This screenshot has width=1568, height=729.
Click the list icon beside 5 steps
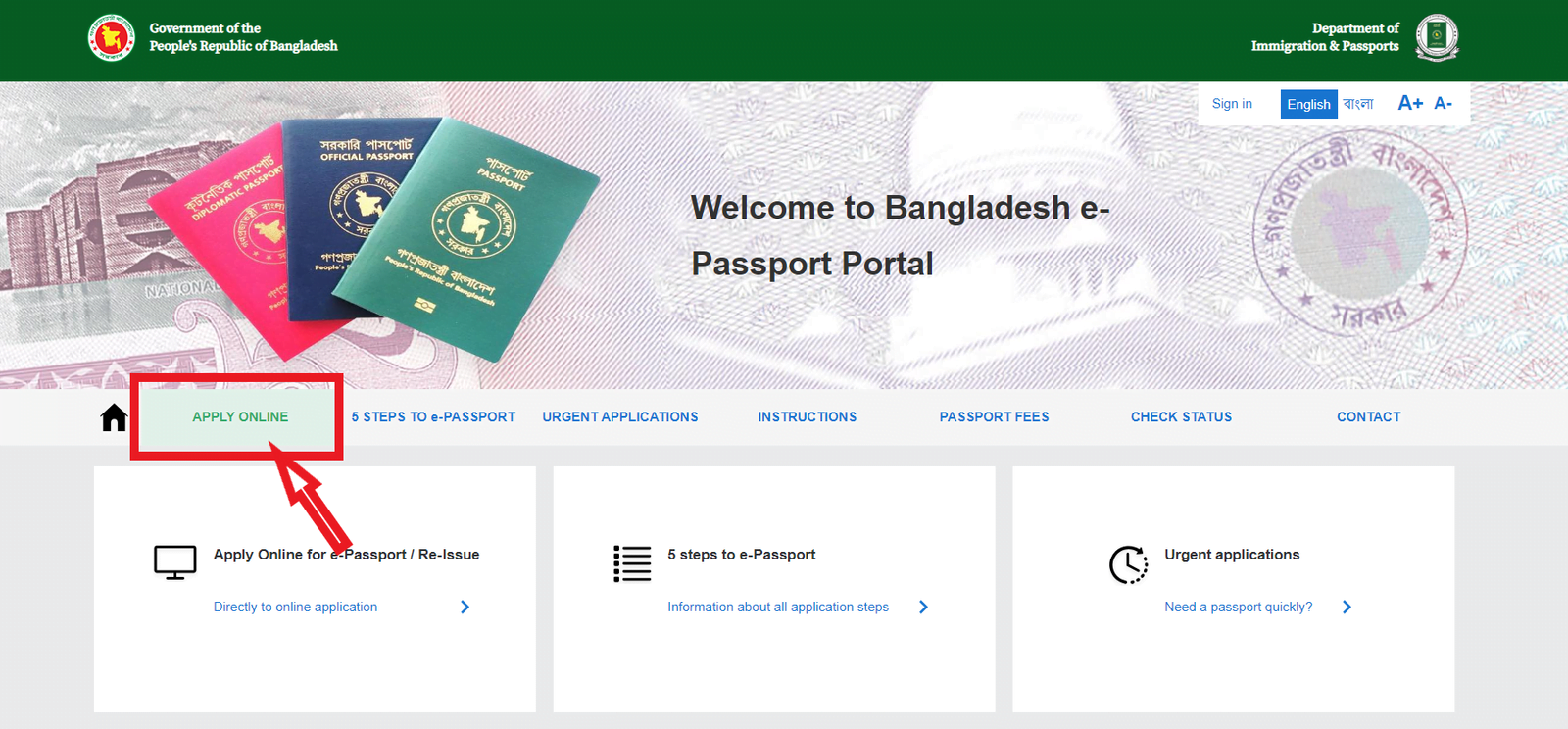pyautogui.click(x=632, y=563)
